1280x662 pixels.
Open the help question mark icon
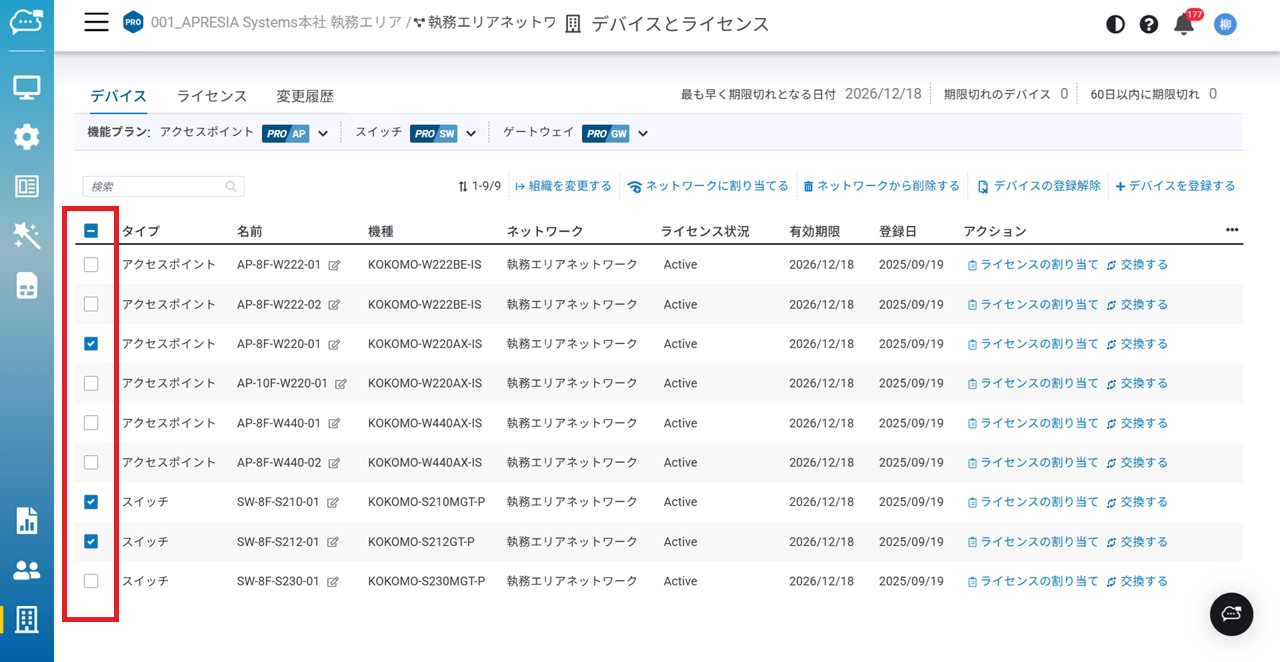coord(1149,25)
